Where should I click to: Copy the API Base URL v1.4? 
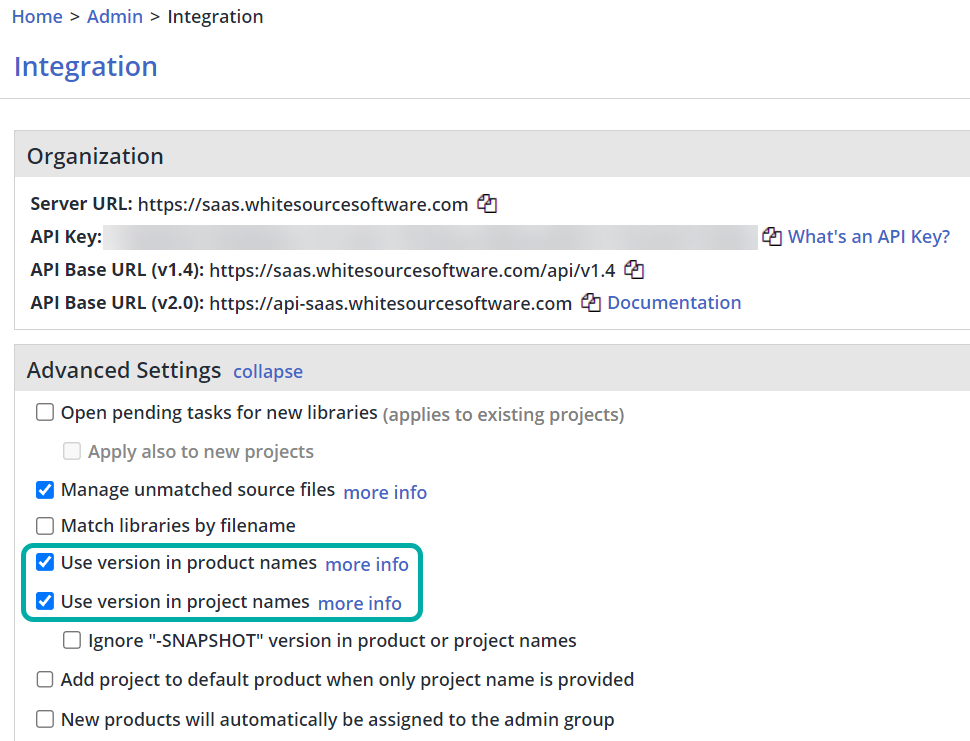(x=634, y=270)
